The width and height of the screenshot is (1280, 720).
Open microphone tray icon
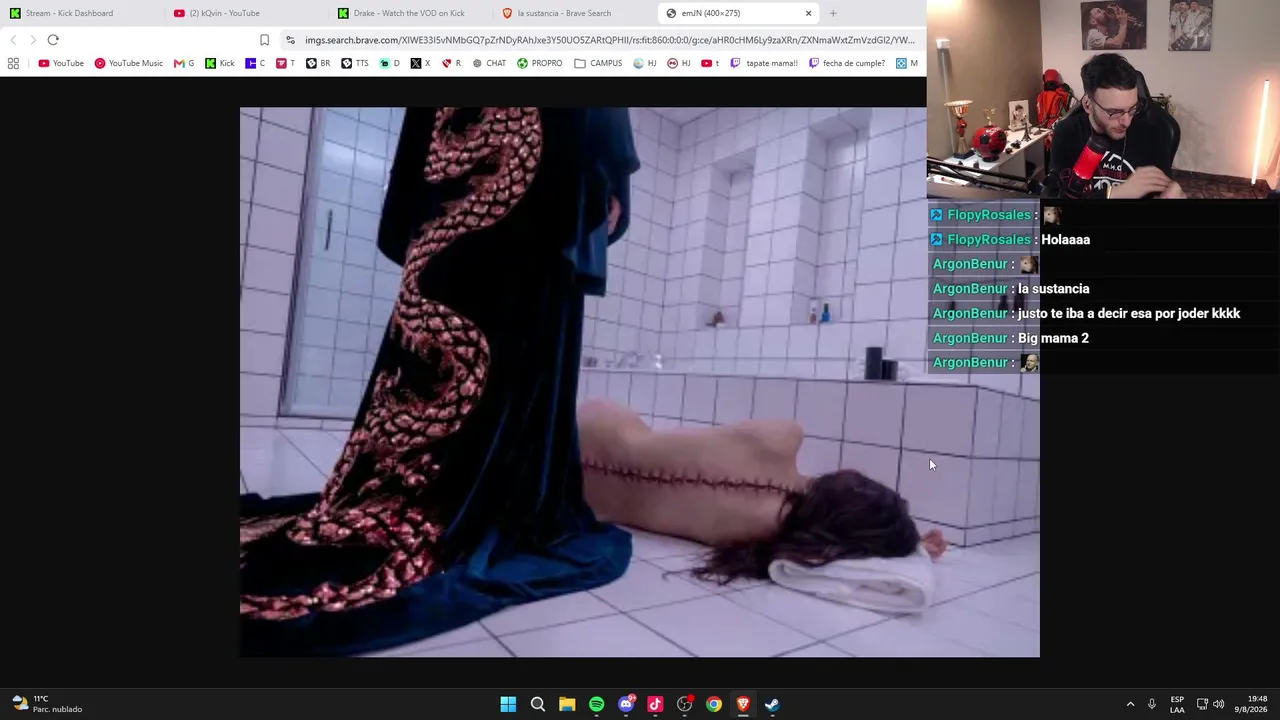pyautogui.click(x=1152, y=704)
